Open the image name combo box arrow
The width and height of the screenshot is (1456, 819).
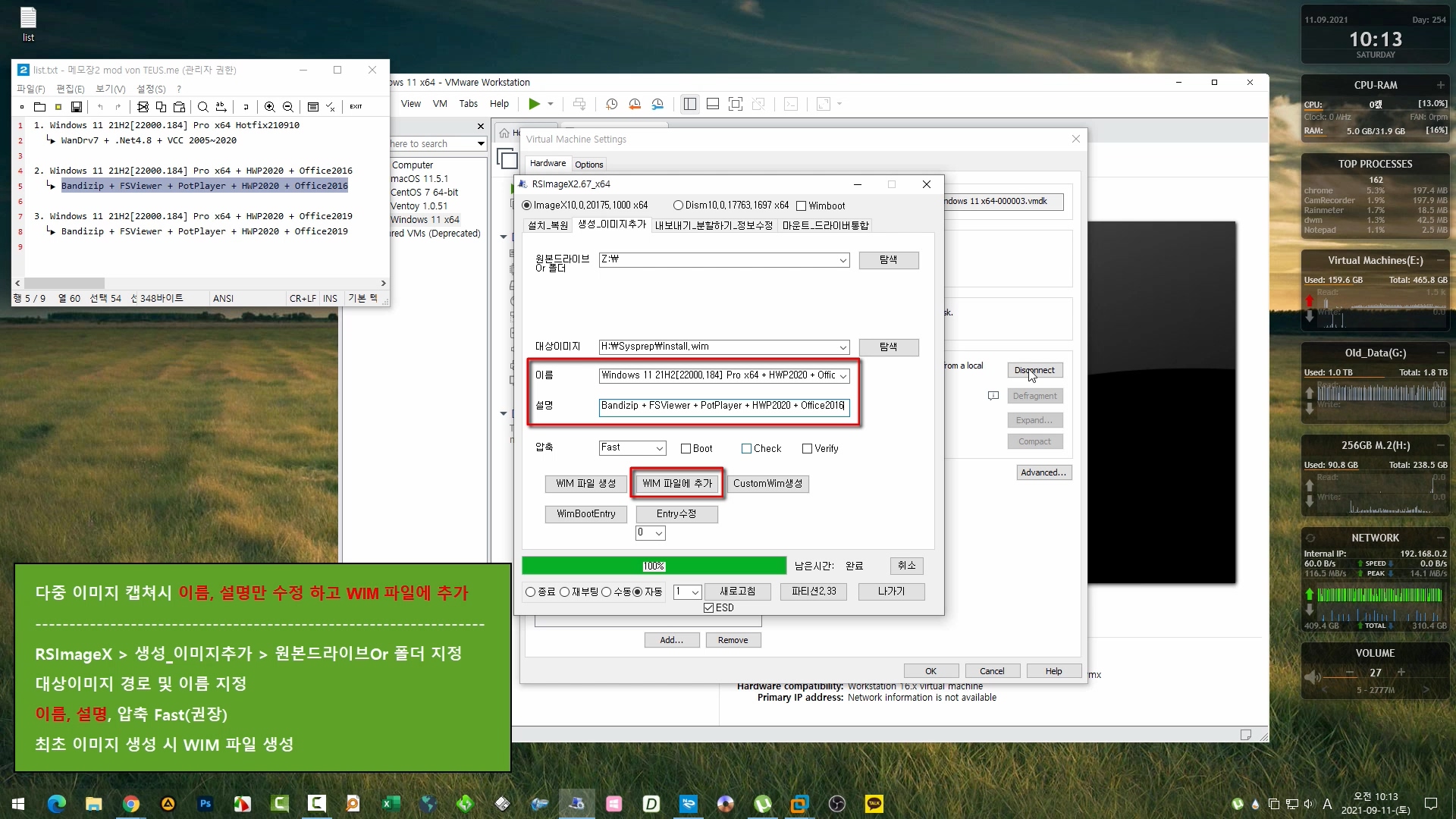click(x=843, y=376)
